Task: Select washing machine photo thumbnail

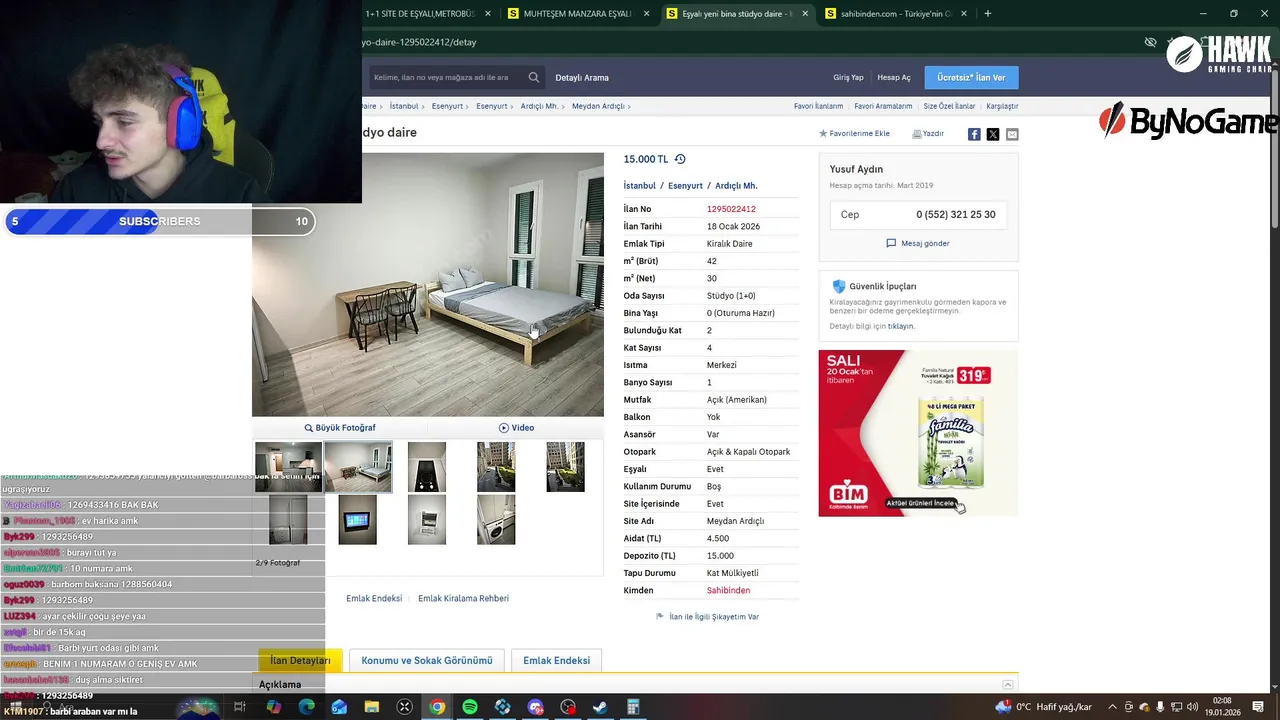Action: [496, 520]
